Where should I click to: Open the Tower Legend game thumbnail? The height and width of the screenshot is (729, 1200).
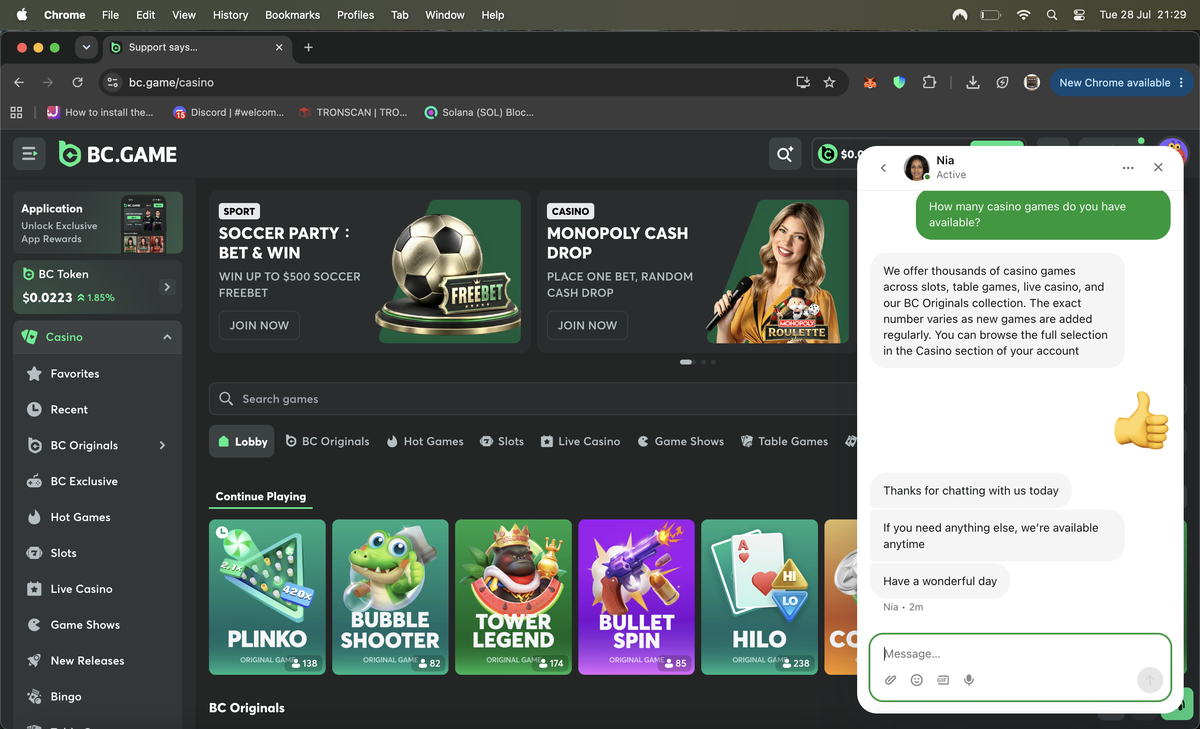tap(513, 597)
